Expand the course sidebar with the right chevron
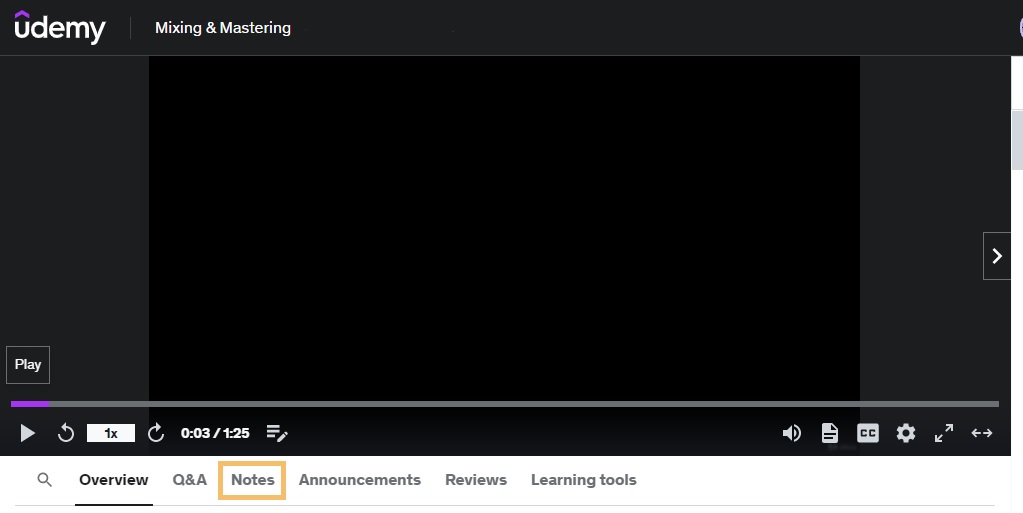Screen dimensions: 1023x513 996,256
